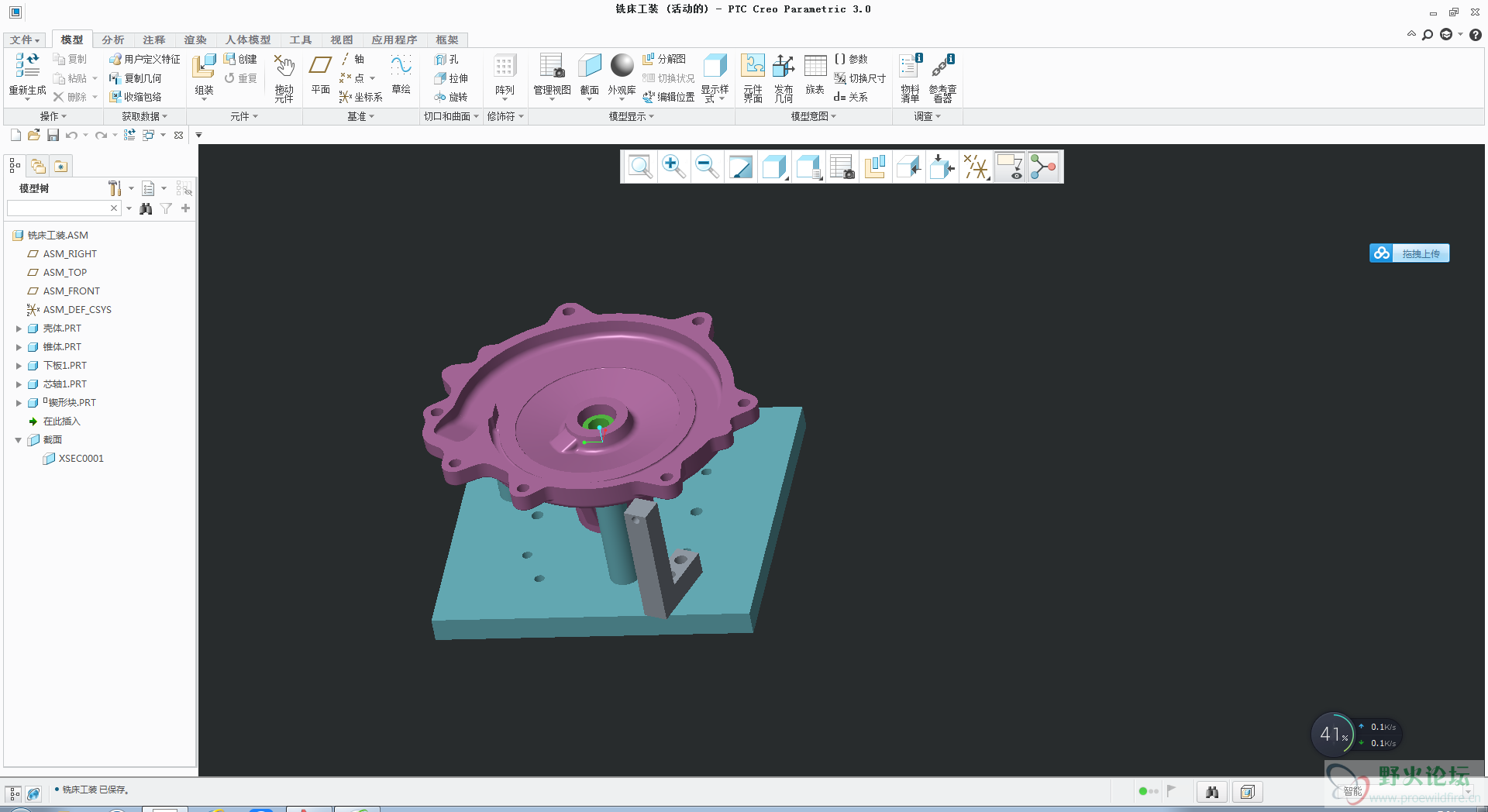Click the 参数 (Parameters) button
Viewport: 1488px width, 812px height.
[x=851, y=59]
